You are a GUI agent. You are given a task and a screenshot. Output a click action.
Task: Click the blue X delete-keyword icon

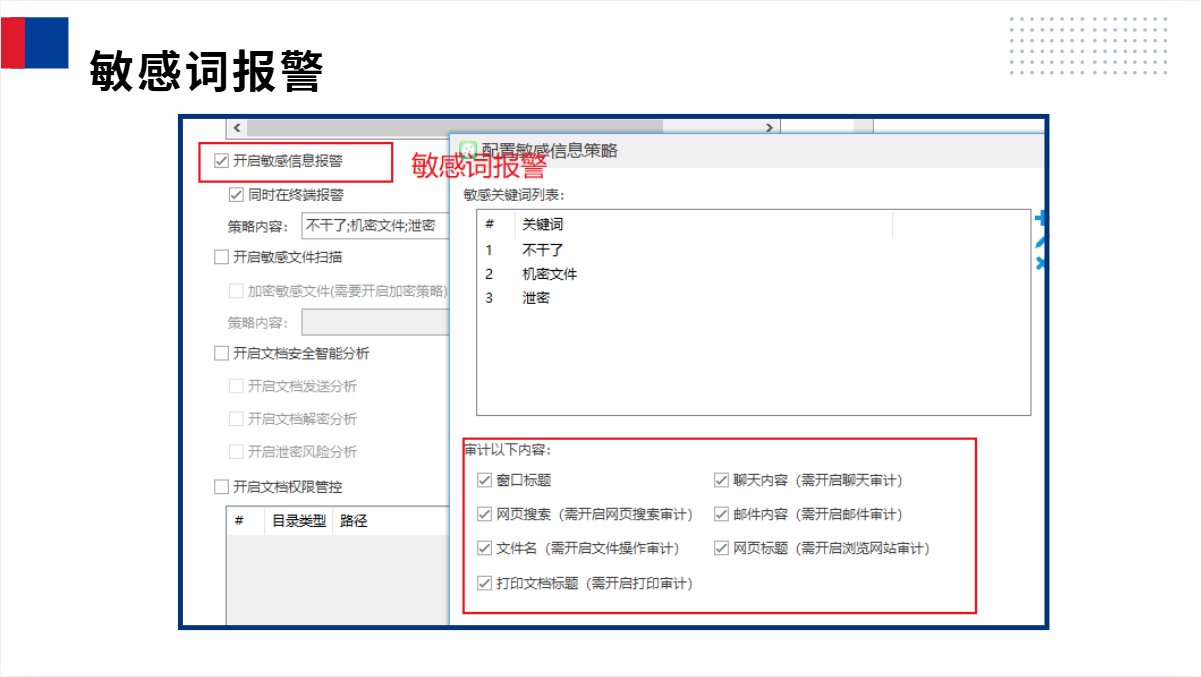[x=1041, y=262]
